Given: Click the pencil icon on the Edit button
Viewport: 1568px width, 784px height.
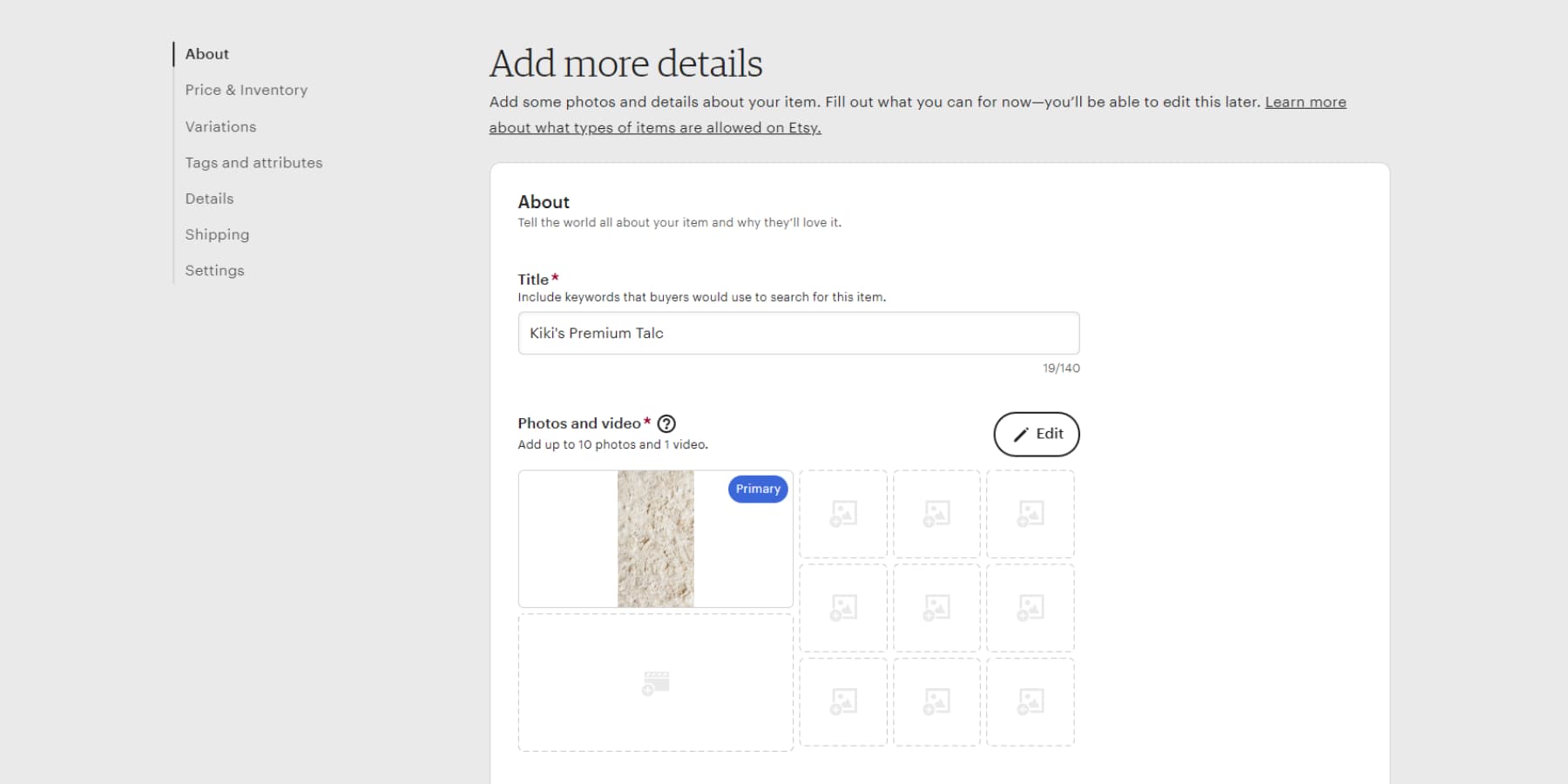Looking at the screenshot, I should 1021,434.
